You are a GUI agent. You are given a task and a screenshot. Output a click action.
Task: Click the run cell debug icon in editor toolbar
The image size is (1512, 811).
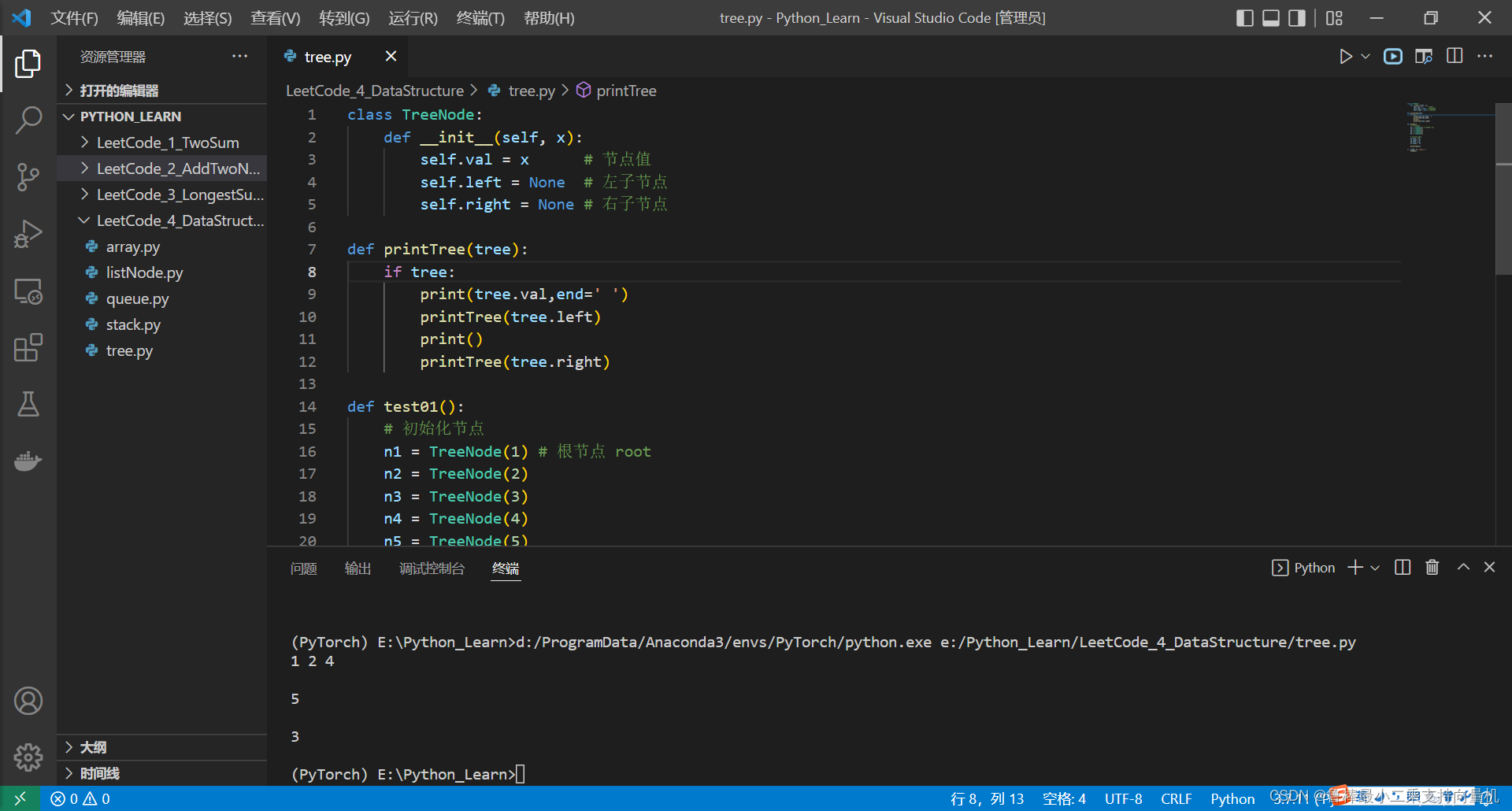1393,57
